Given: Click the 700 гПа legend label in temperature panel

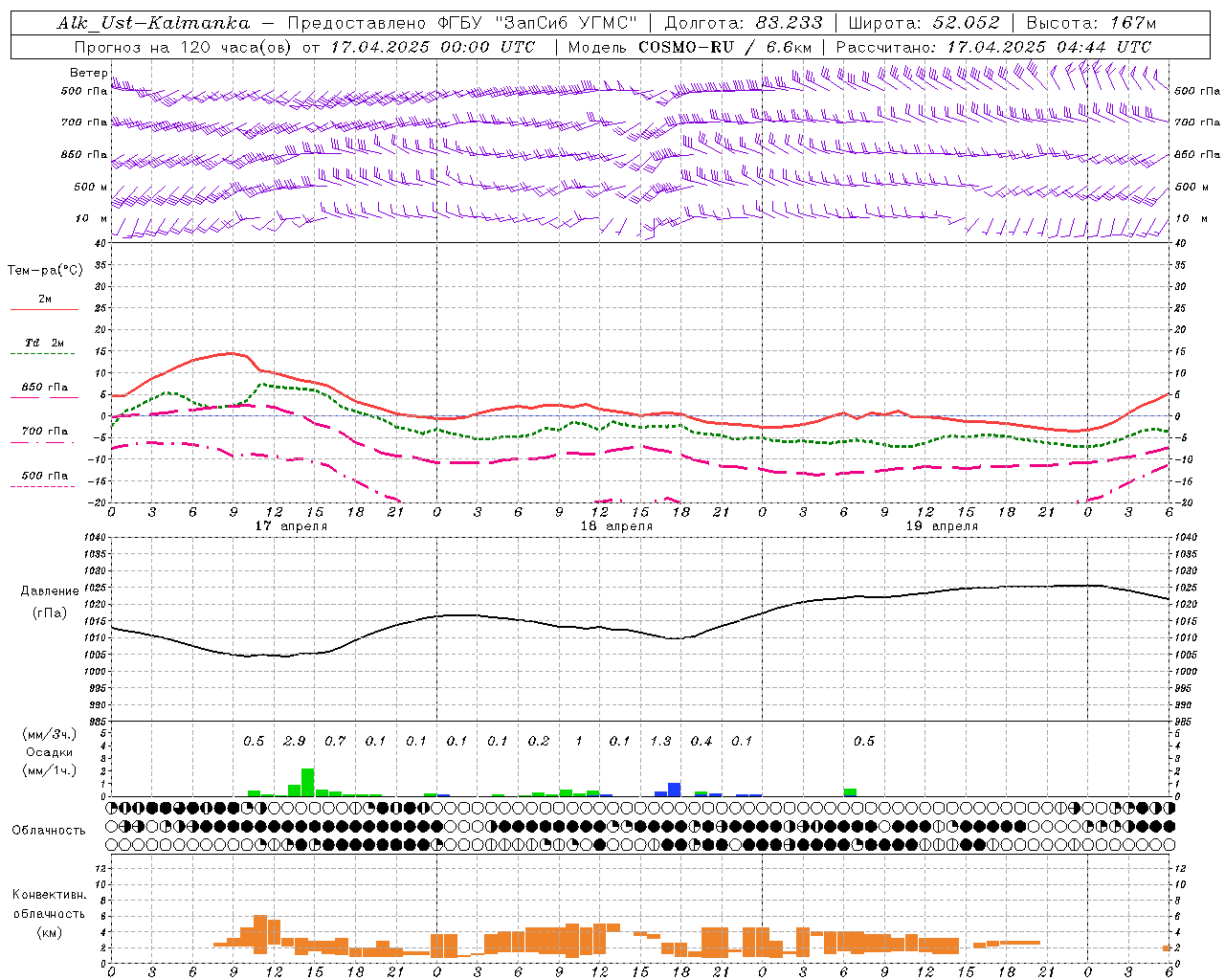Looking at the screenshot, I should [x=45, y=432].
